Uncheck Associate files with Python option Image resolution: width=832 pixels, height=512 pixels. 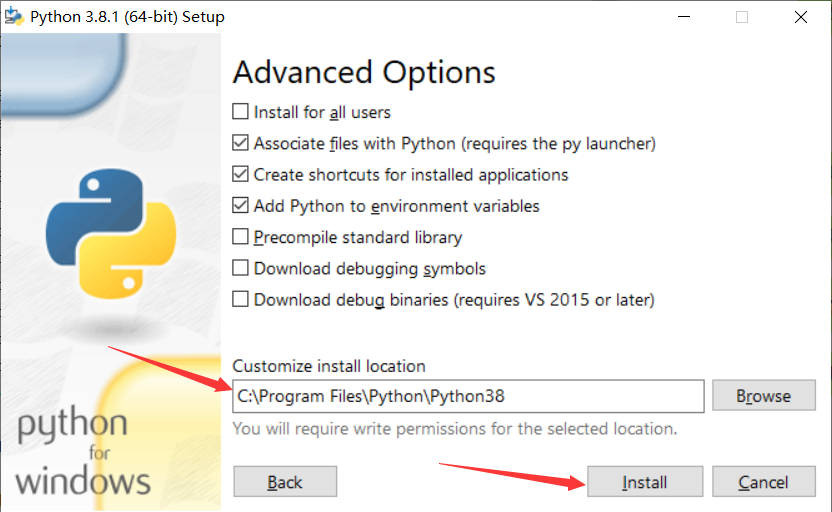[240, 143]
